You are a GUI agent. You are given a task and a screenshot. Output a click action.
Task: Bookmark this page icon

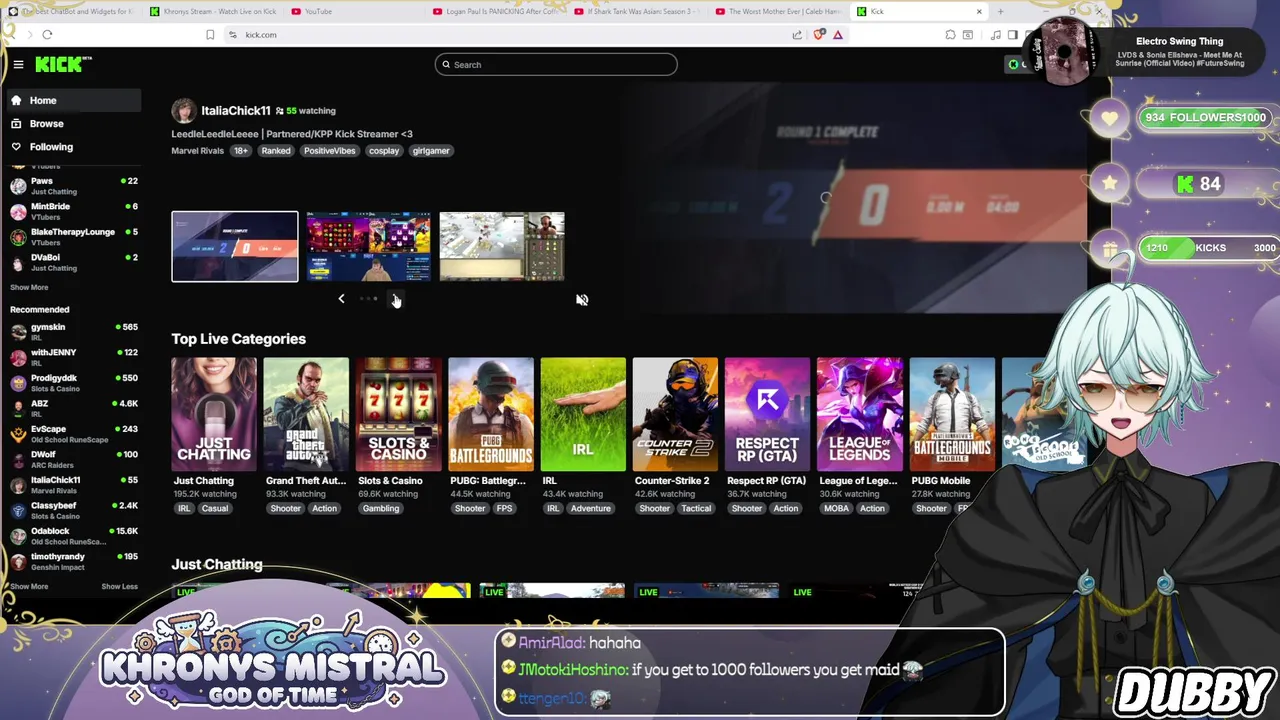210,35
